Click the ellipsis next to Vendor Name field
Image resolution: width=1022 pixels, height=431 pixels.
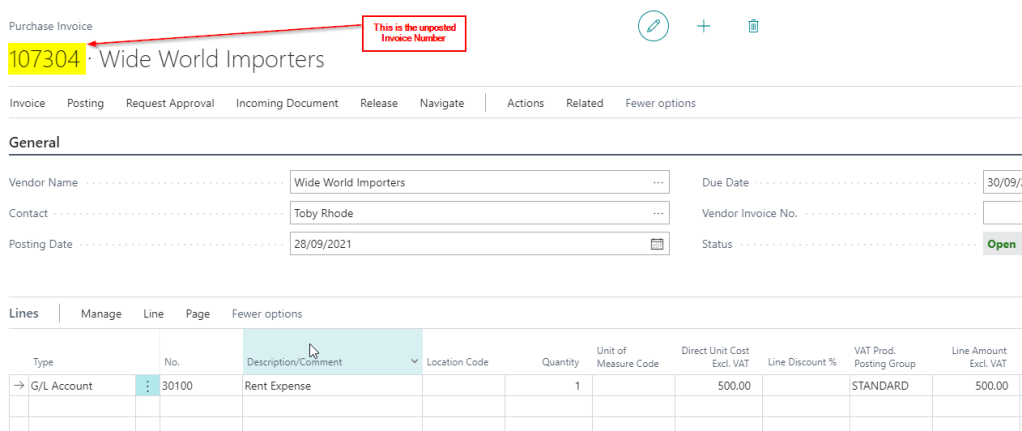657,183
